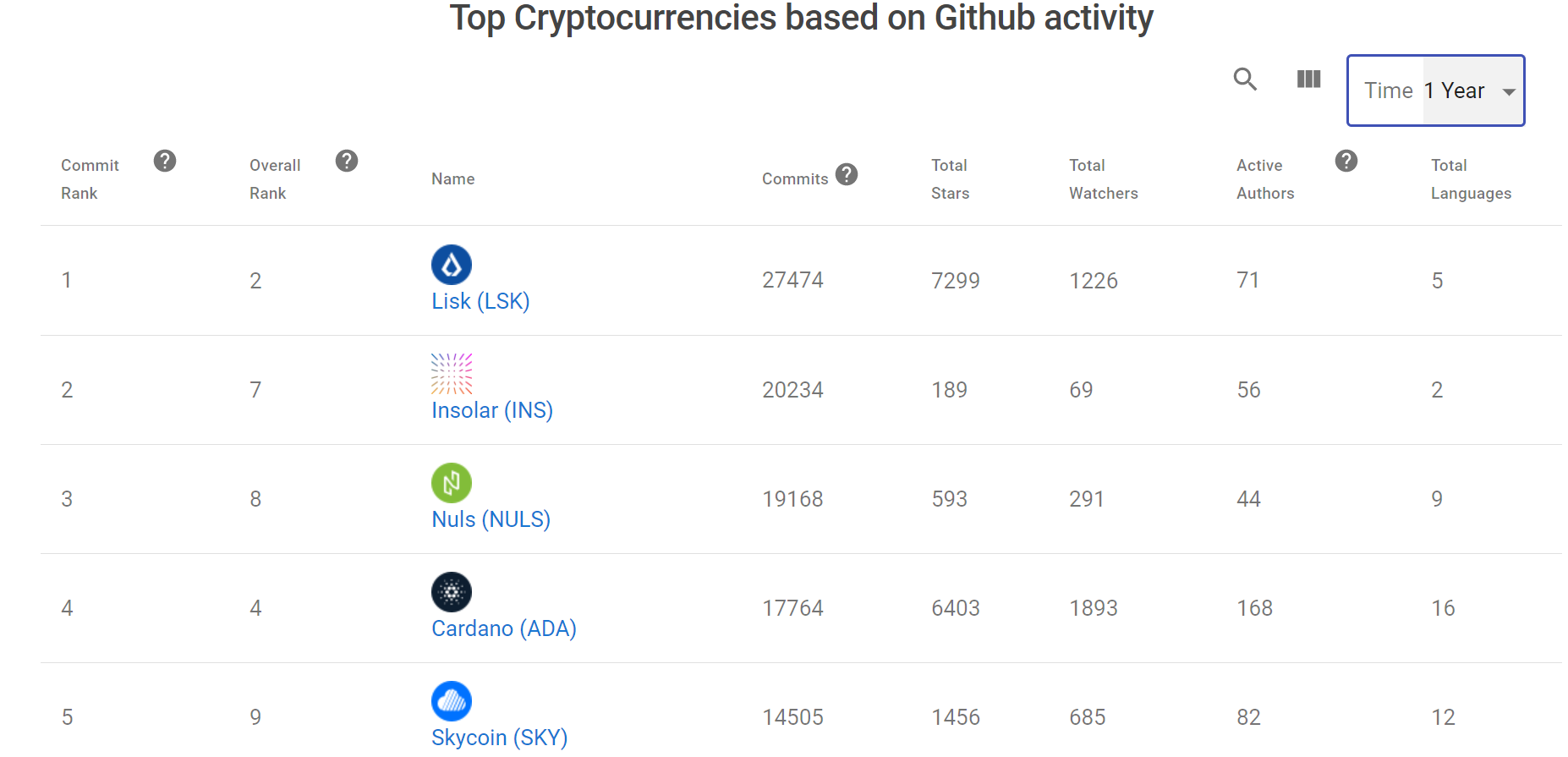The width and height of the screenshot is (1568, 757).
Task: Click the Active Authors help icon
Action: click(x=1346, y=161)
